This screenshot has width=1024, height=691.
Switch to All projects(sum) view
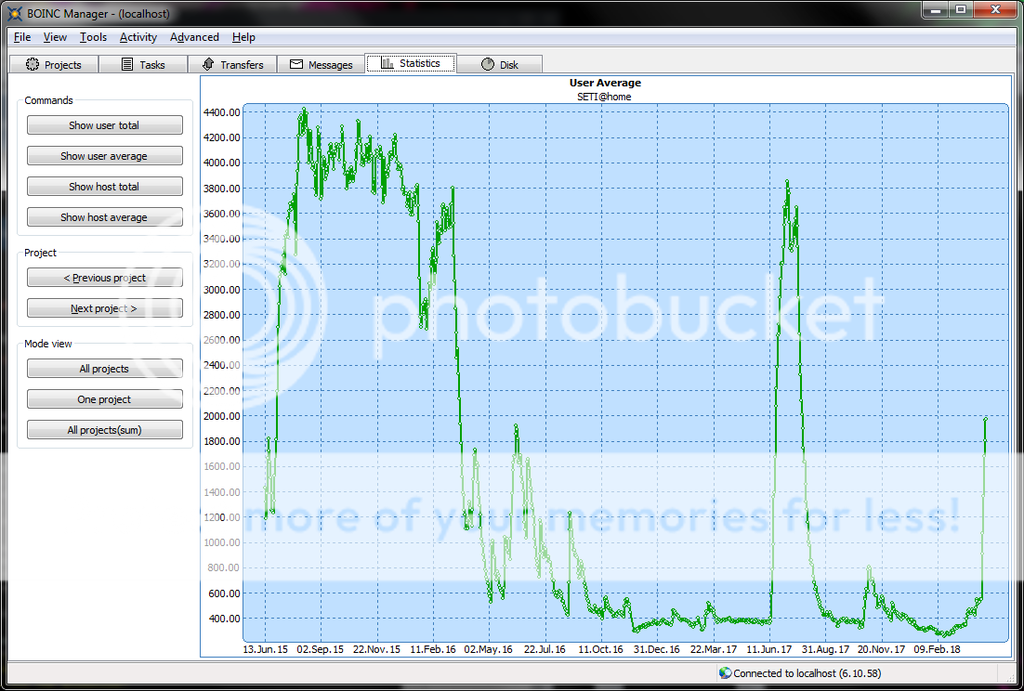click(104, 430)
